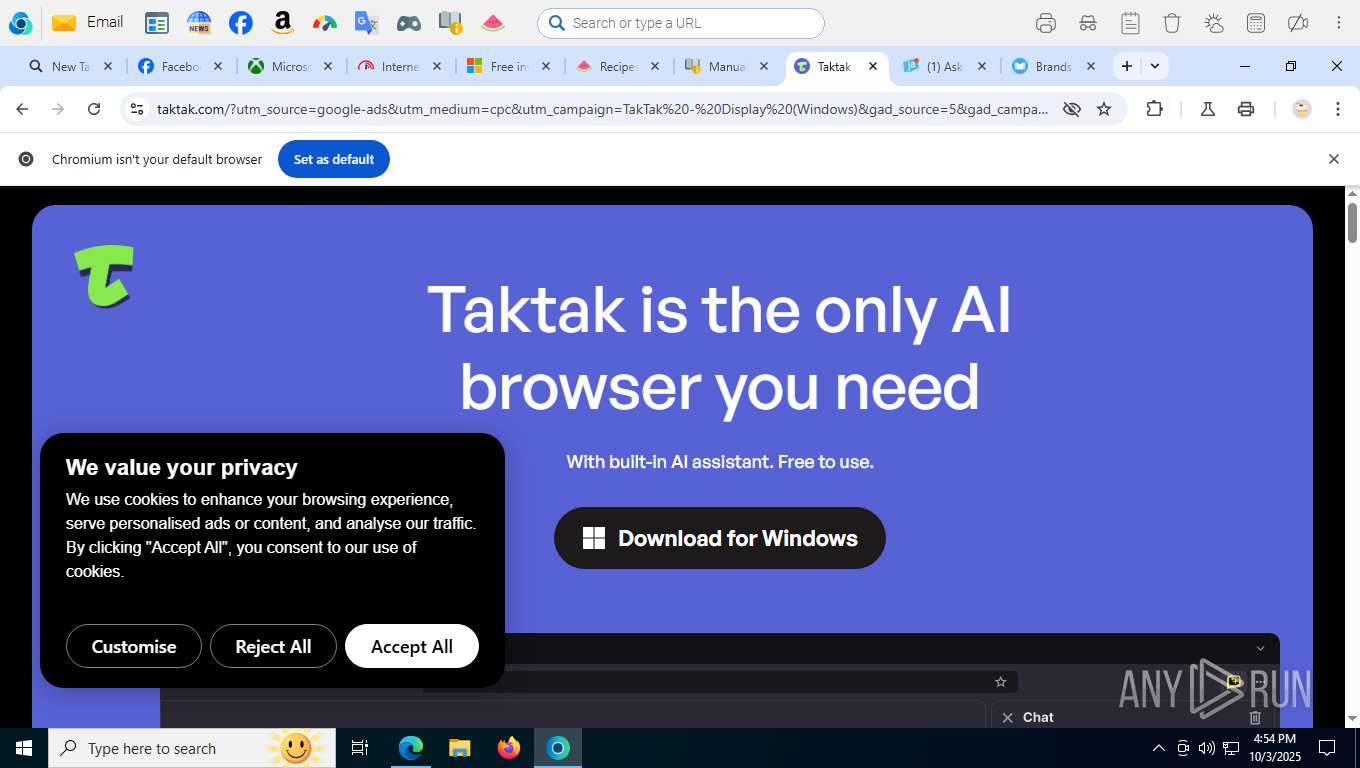This screenshot has width=1360, height=768.
Task: Open the Chrome Labs flask icon
Action: pyautogui.click(x=1208, y=109)
